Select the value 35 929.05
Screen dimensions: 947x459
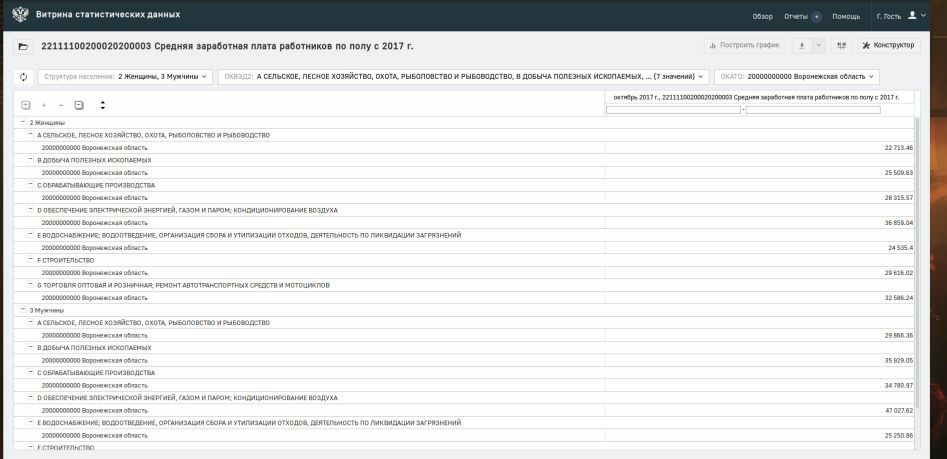pos(899,361)
